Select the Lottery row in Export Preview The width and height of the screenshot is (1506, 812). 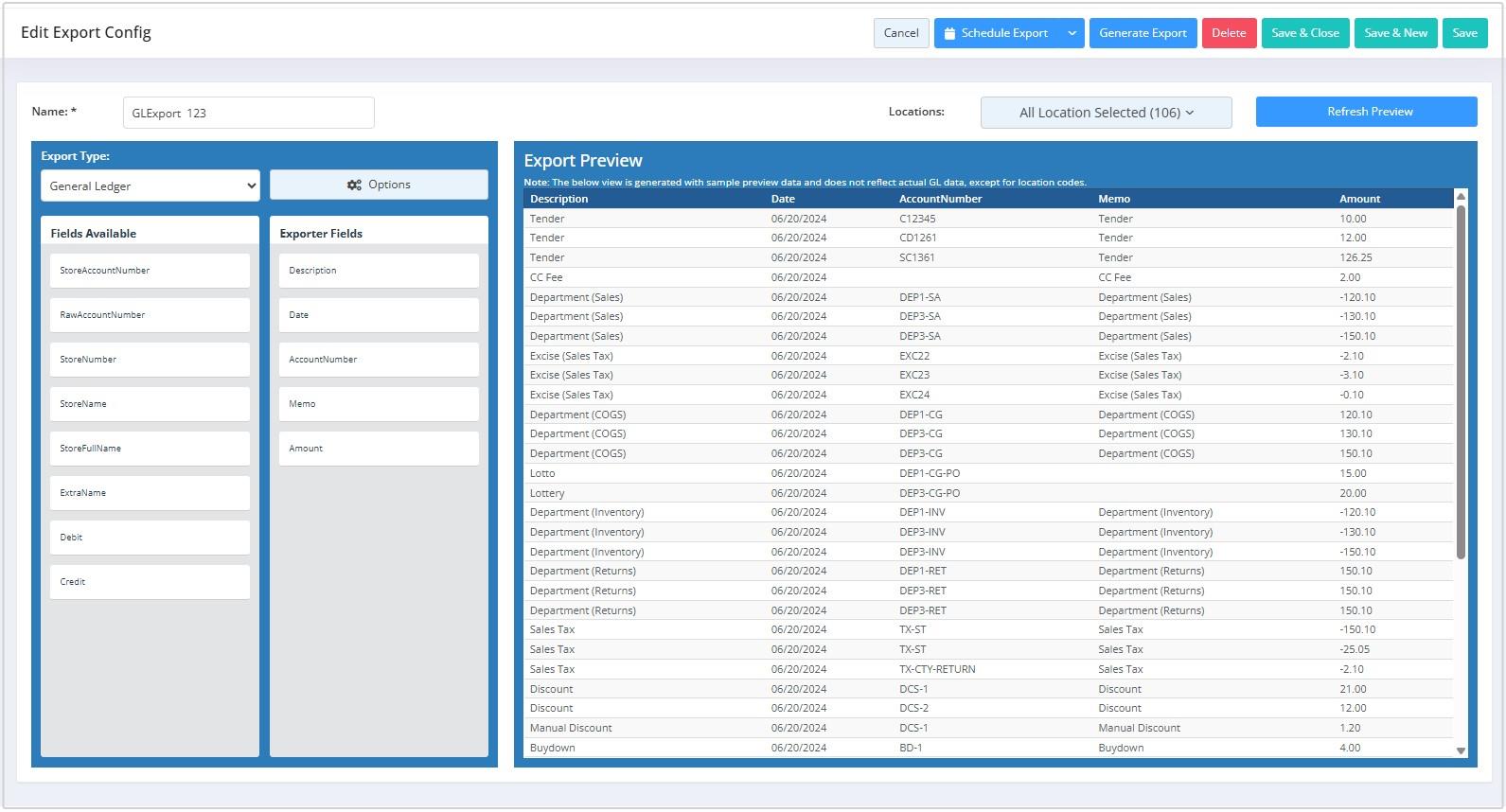pos(547,493)
